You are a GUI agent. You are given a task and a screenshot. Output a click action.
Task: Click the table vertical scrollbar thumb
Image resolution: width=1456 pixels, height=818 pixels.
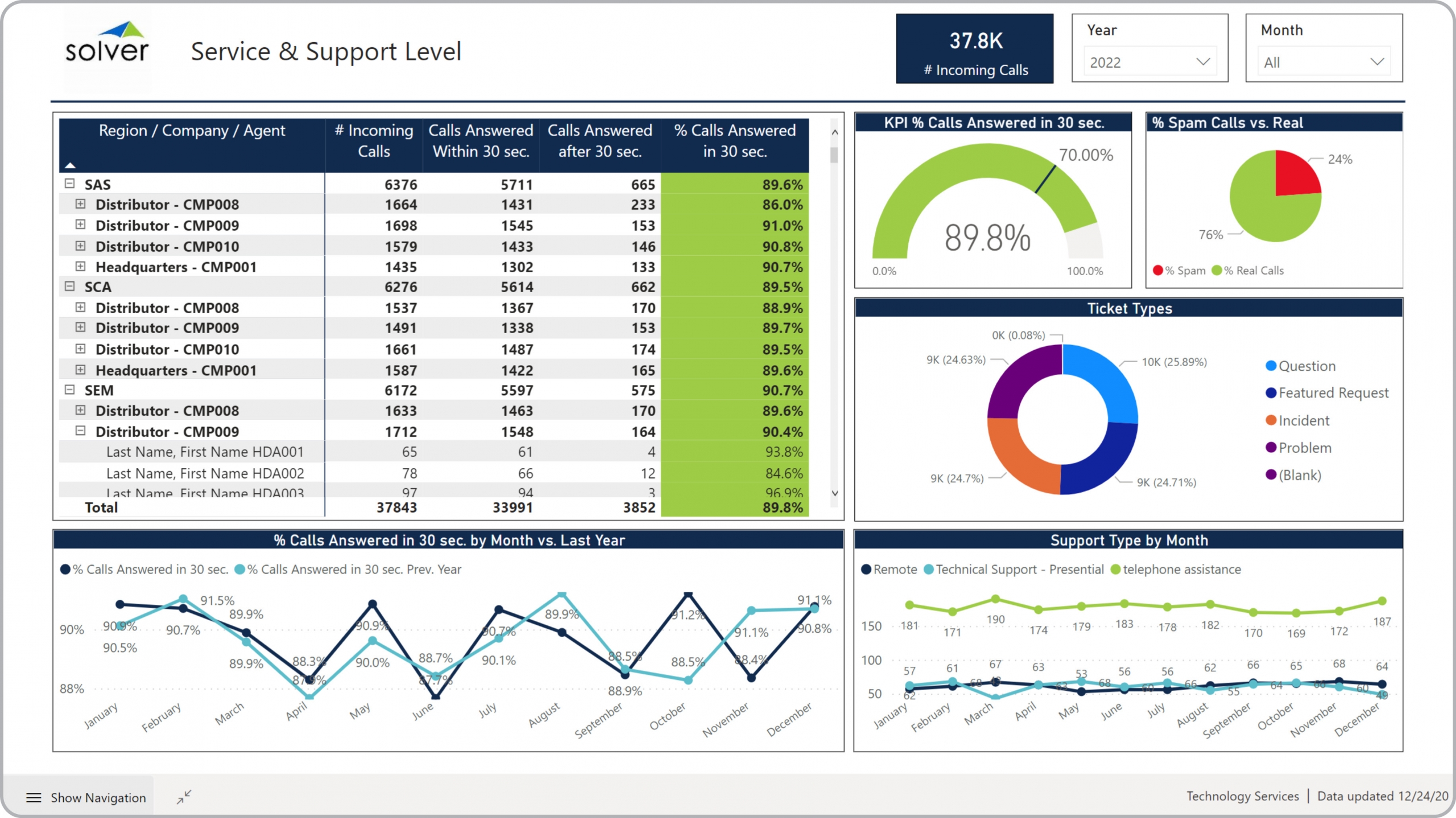pos(834,155)
